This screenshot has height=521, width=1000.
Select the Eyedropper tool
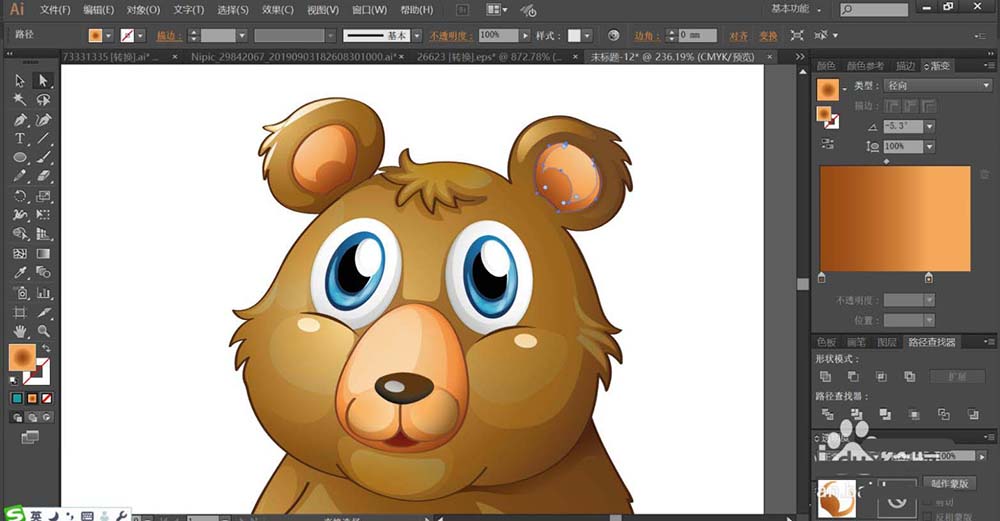click(x=20, y=273)
